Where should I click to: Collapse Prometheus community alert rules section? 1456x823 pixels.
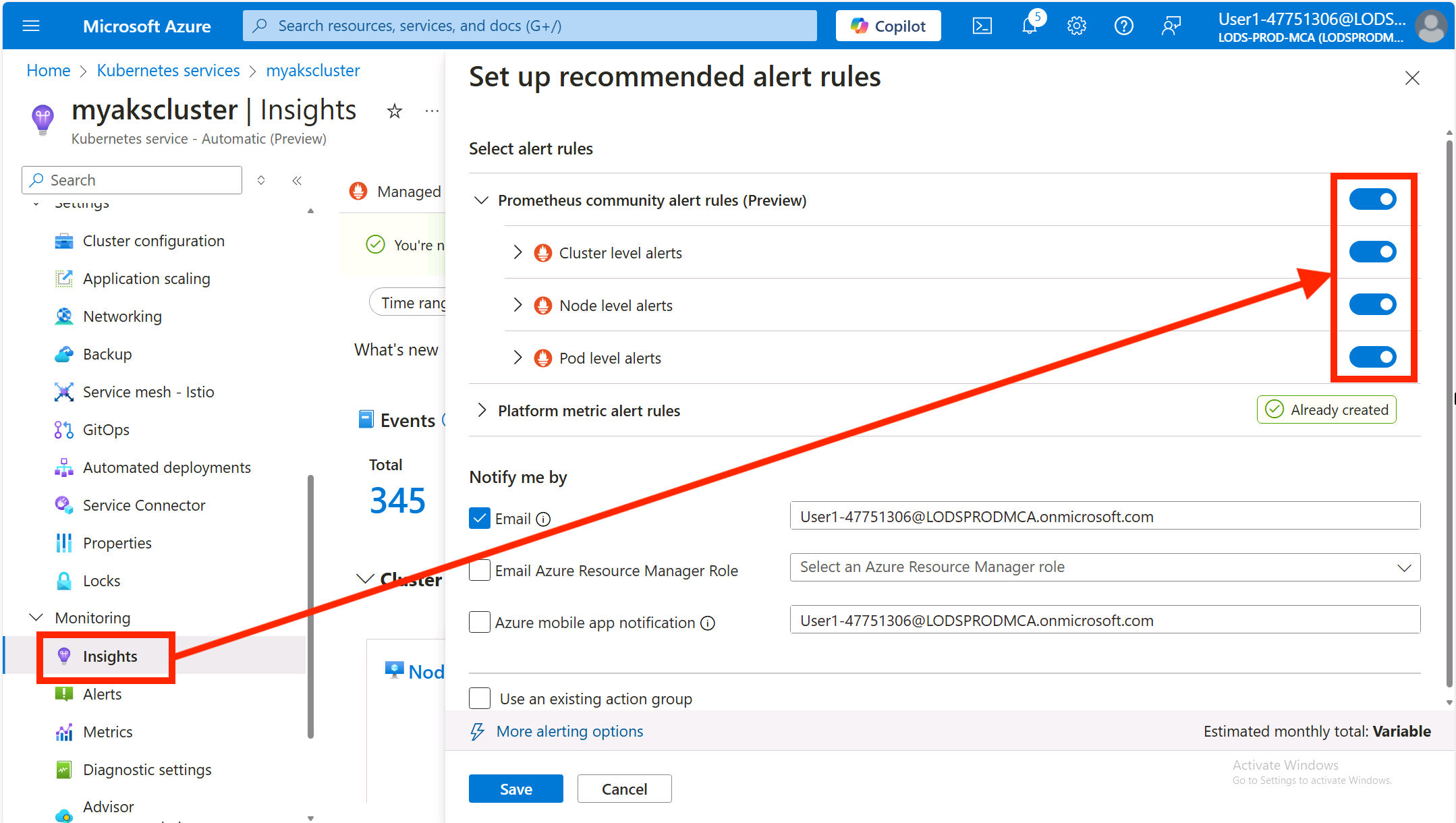coord(481,200)
